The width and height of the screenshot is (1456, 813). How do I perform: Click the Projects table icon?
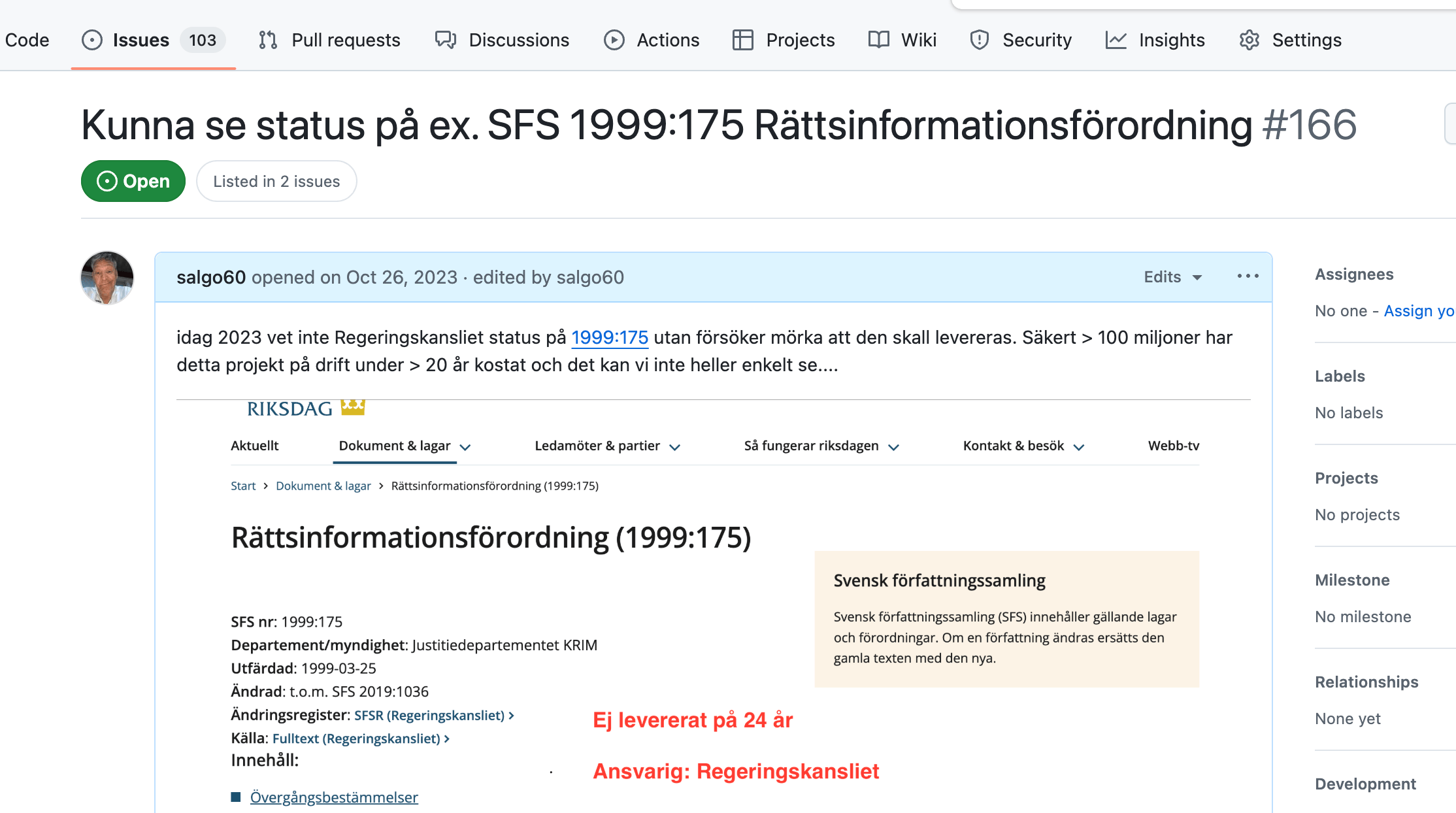tap(743, 41)
